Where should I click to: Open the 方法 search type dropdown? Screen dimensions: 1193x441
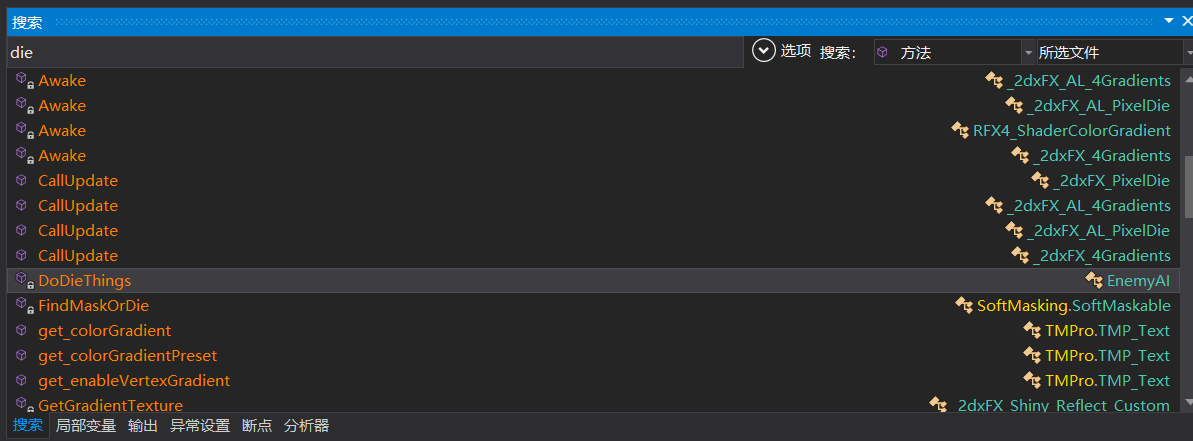(x=1028, y=52)
